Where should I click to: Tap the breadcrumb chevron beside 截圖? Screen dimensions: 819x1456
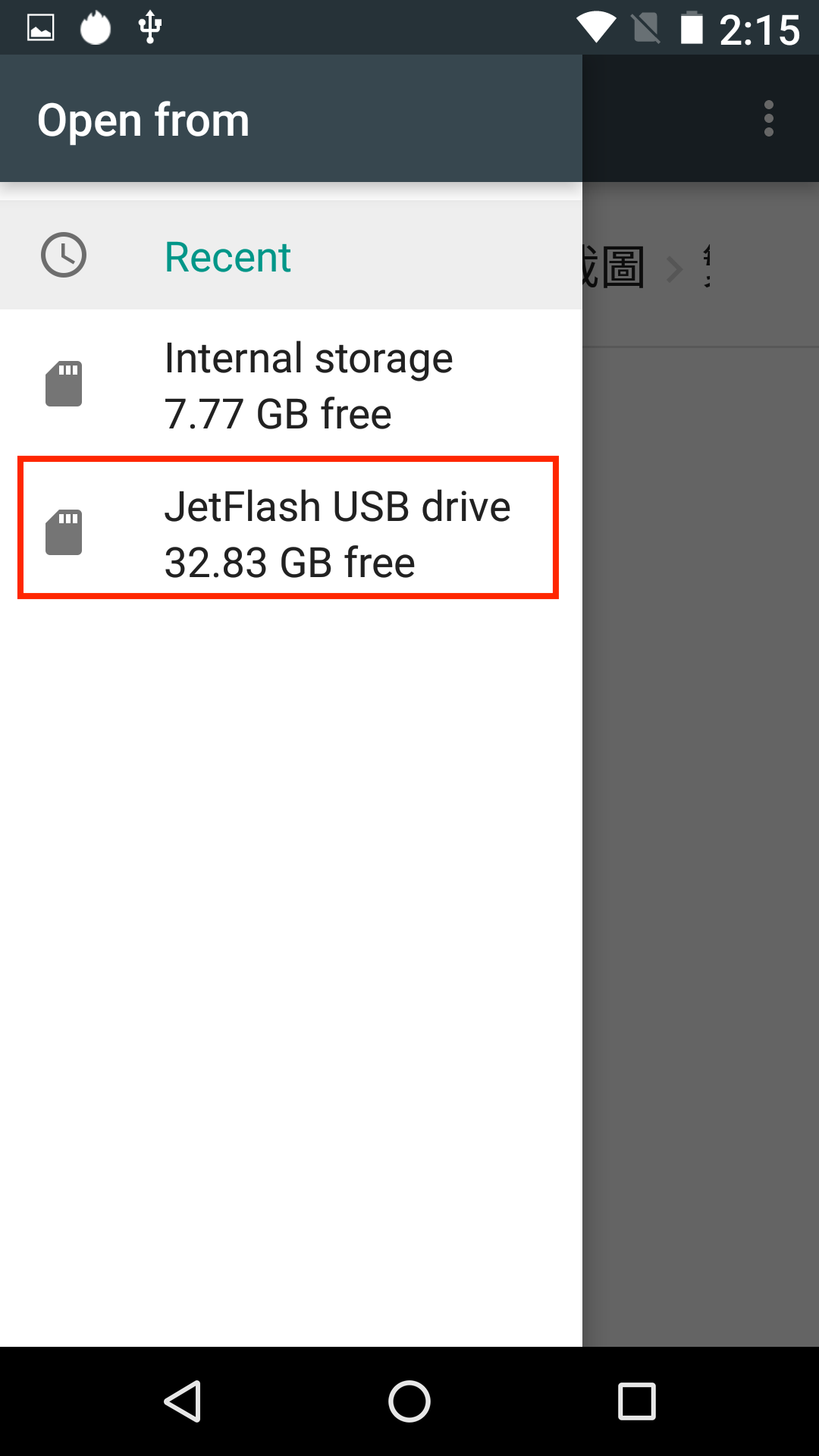click(674, 268)
